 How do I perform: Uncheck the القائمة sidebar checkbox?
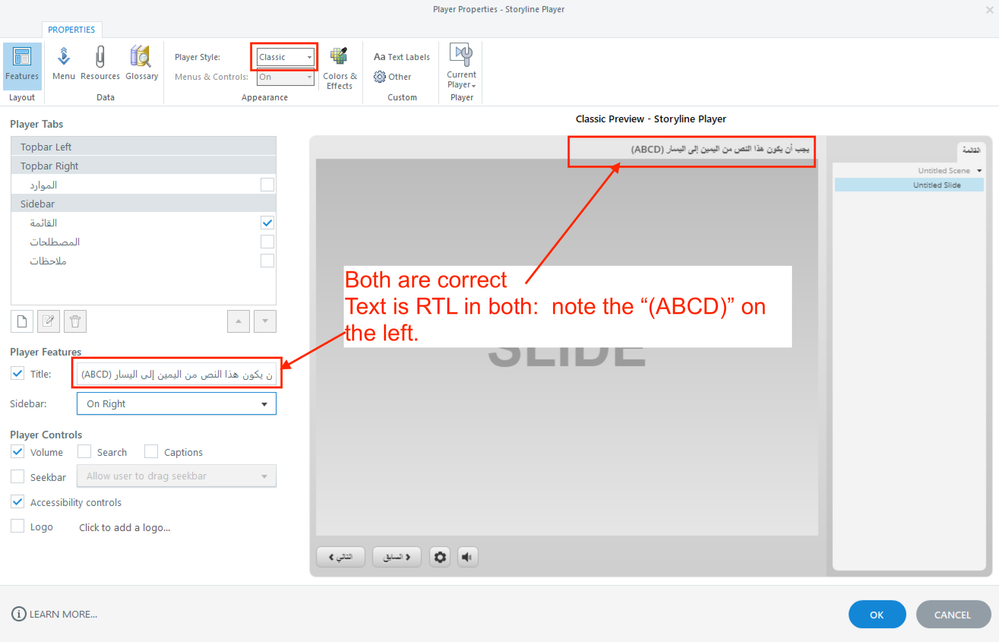tap(268, 223)
